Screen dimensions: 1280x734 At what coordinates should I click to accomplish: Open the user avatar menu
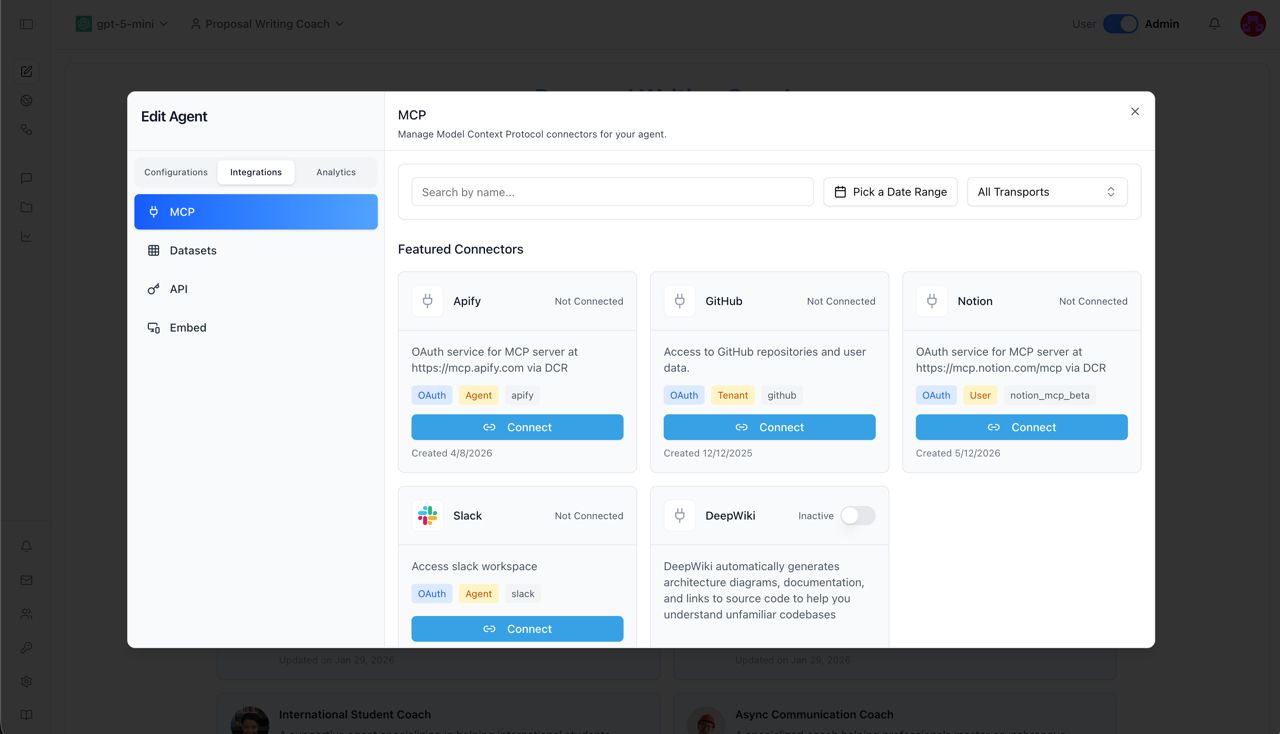pos(1253,24)
